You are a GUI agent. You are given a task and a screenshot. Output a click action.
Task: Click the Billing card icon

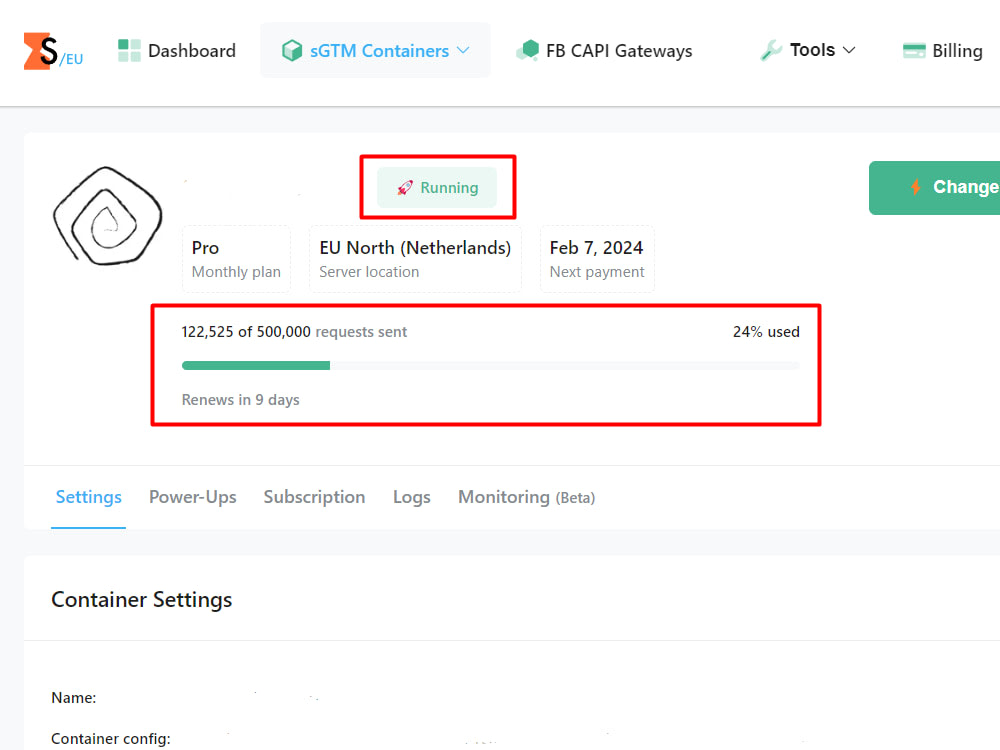point(914,50)
